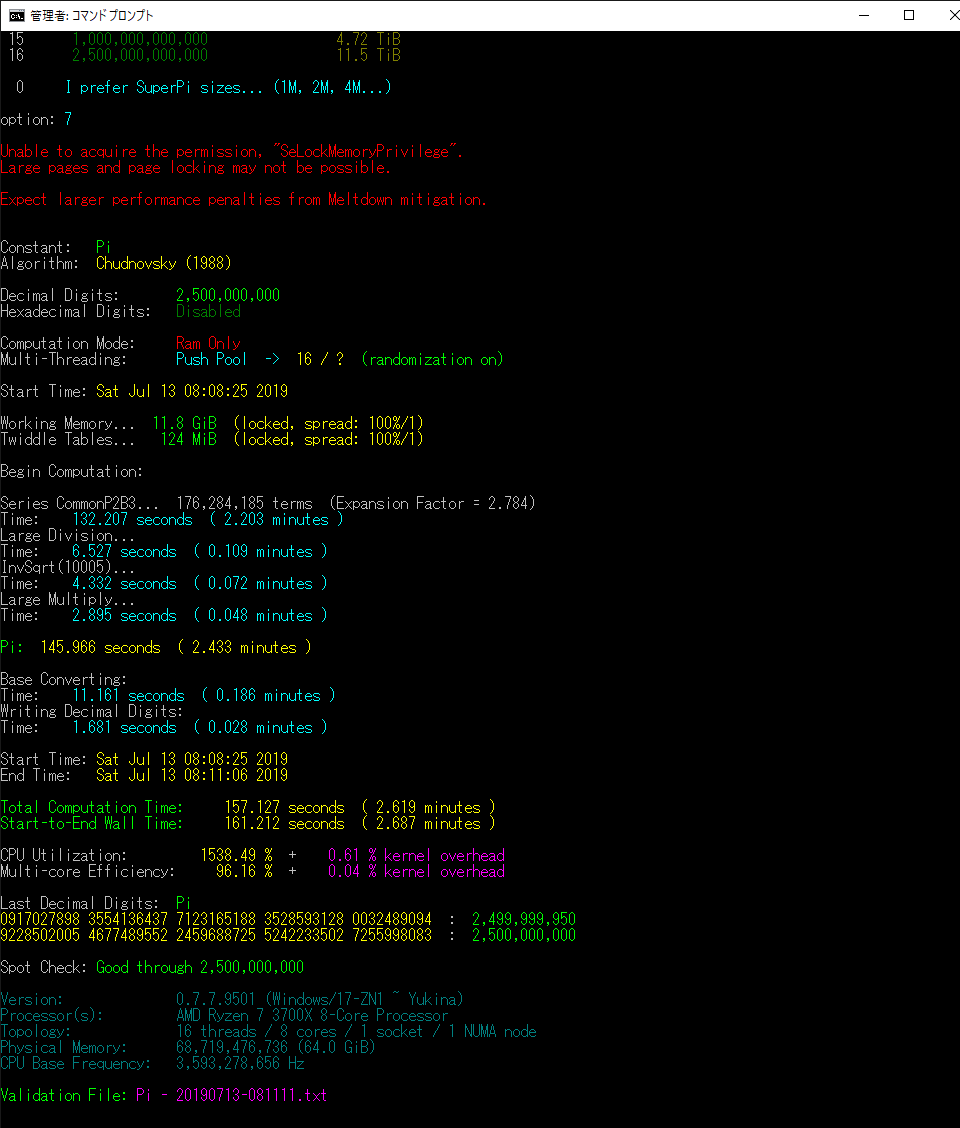This screenshot has width=960, height=1128.
Task: Click the red SeLockMemoryPrivilege warning line
Action: (231, 152)
